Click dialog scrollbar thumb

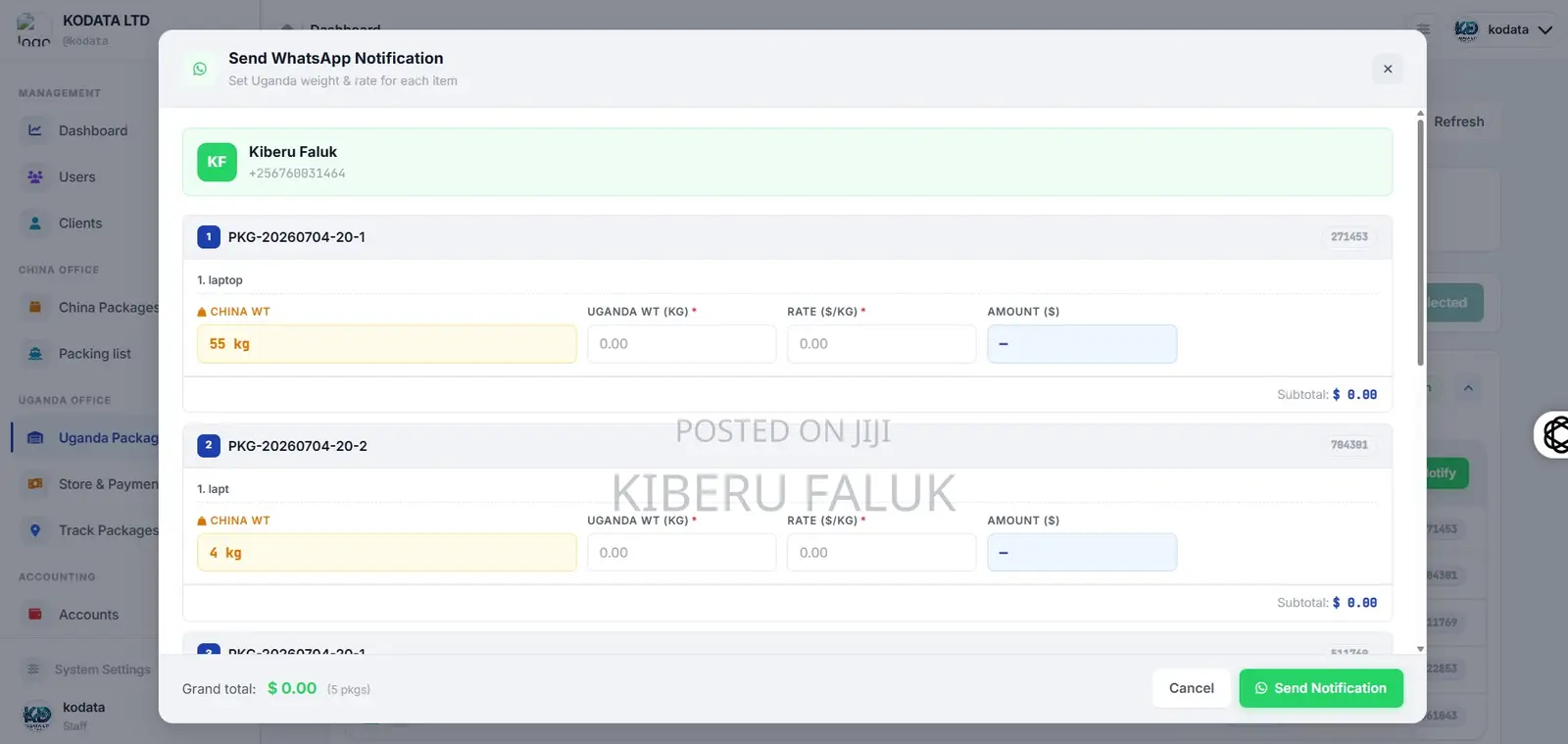click(x=1420, y=243)
